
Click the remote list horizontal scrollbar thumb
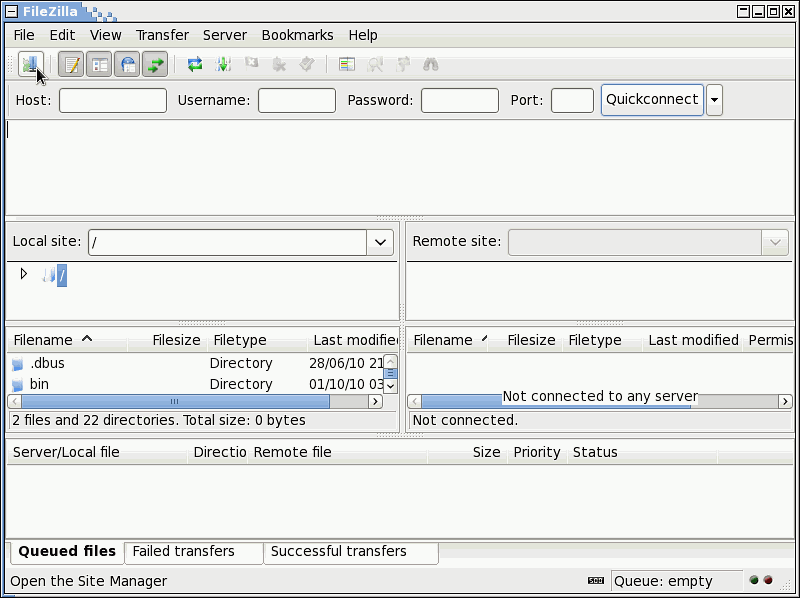[x=556, y=402]
